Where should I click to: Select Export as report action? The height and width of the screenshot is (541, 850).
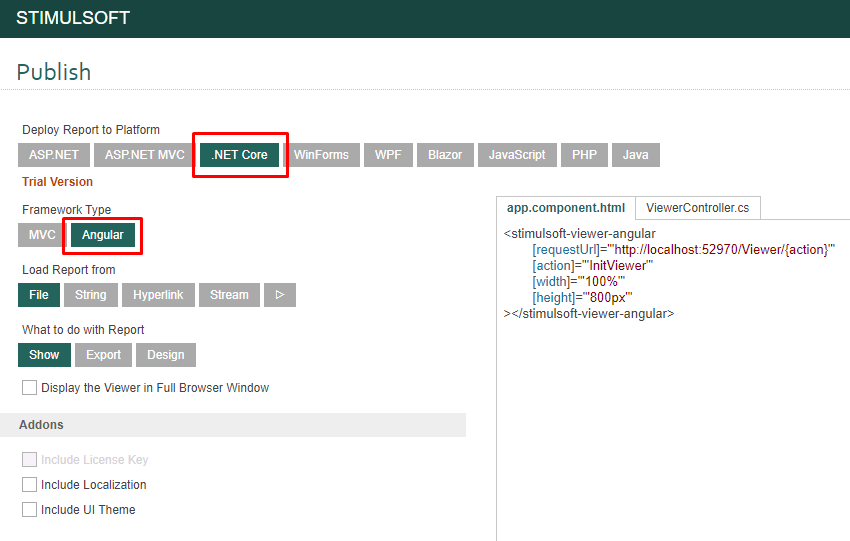click(104, 355)
